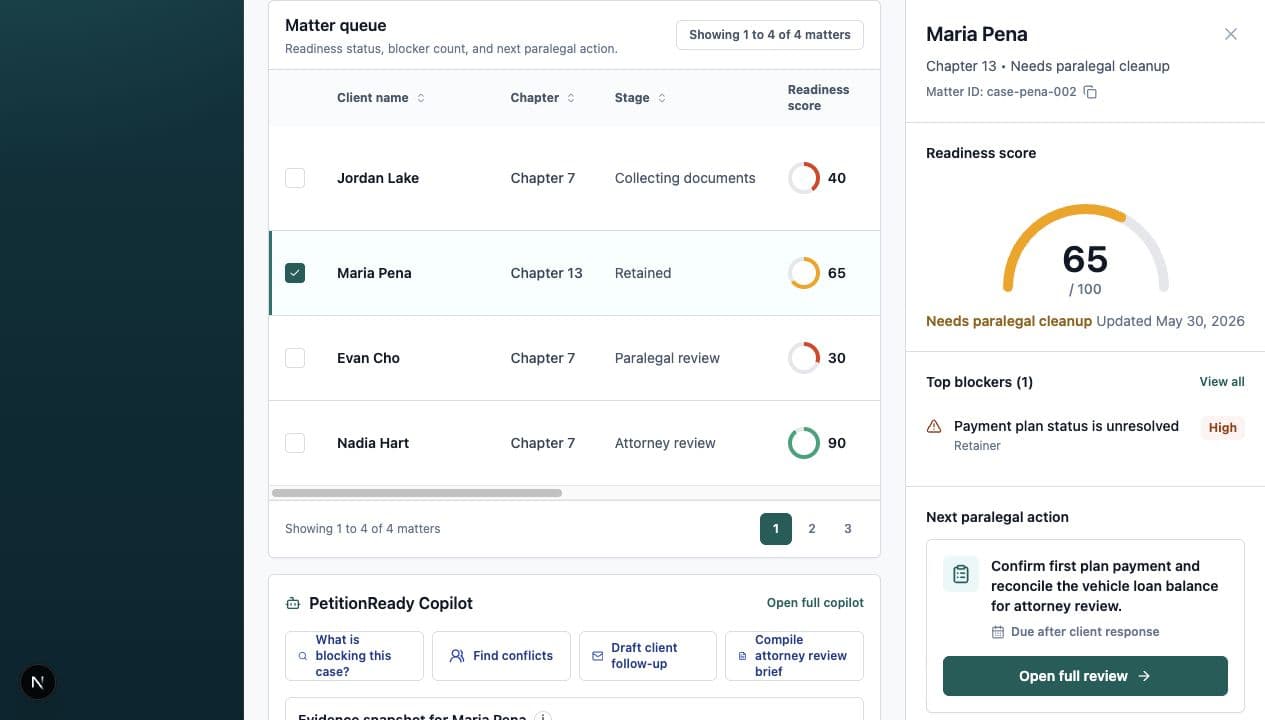Click Maria Pena's readiness ring showing 65
1265x720 pixels.
coord(804,273)
